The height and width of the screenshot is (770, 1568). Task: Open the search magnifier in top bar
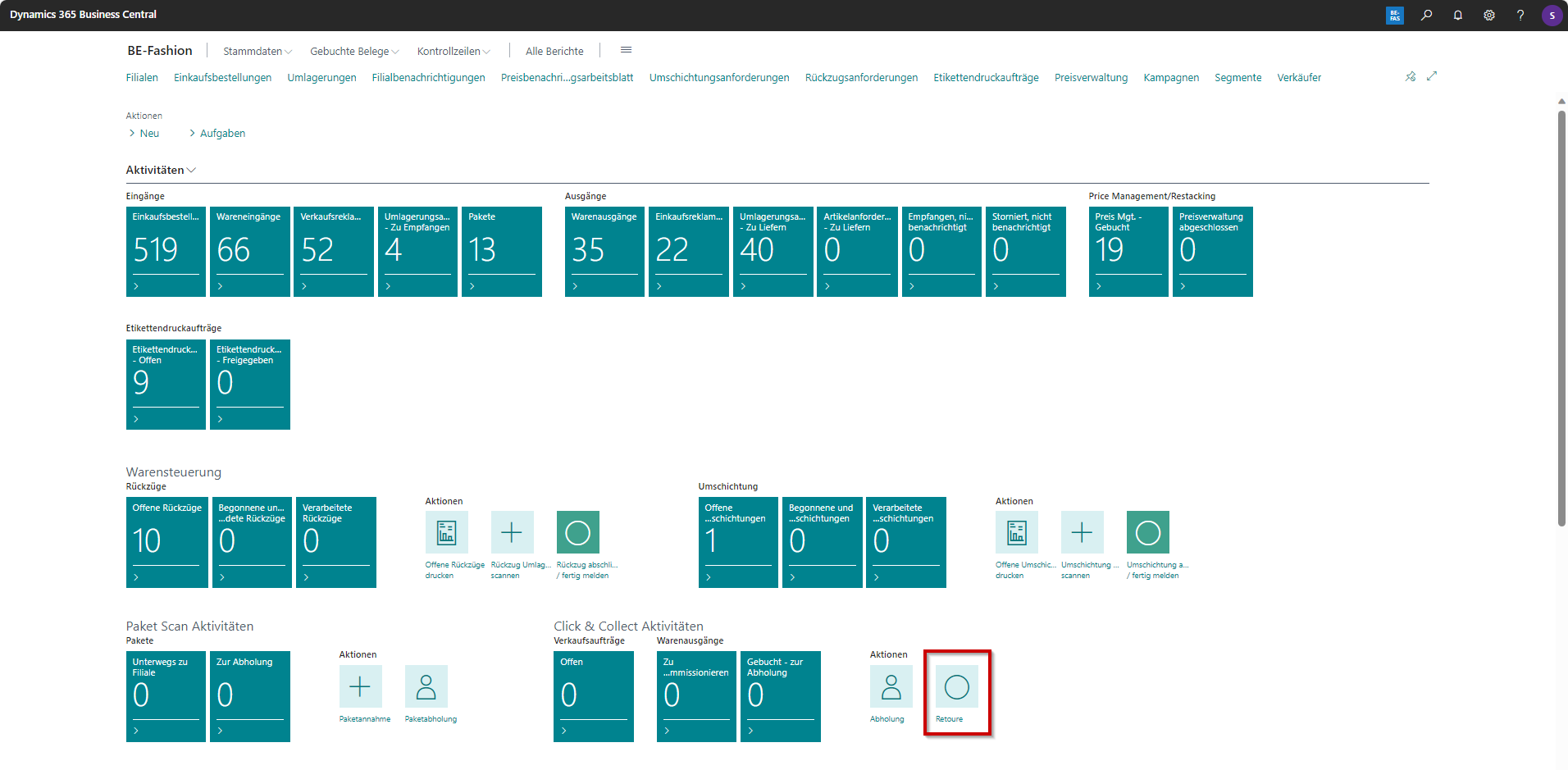tap(1427, 15)
